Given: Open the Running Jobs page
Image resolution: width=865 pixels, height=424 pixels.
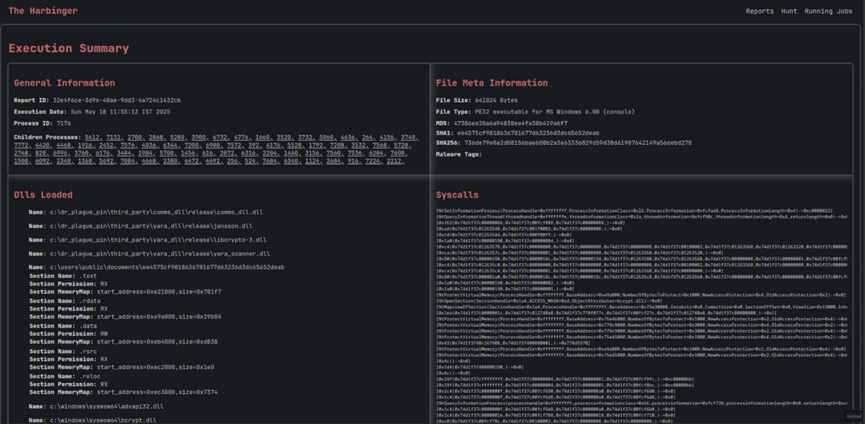Looking at the screenshot, I should coord(828,11).
